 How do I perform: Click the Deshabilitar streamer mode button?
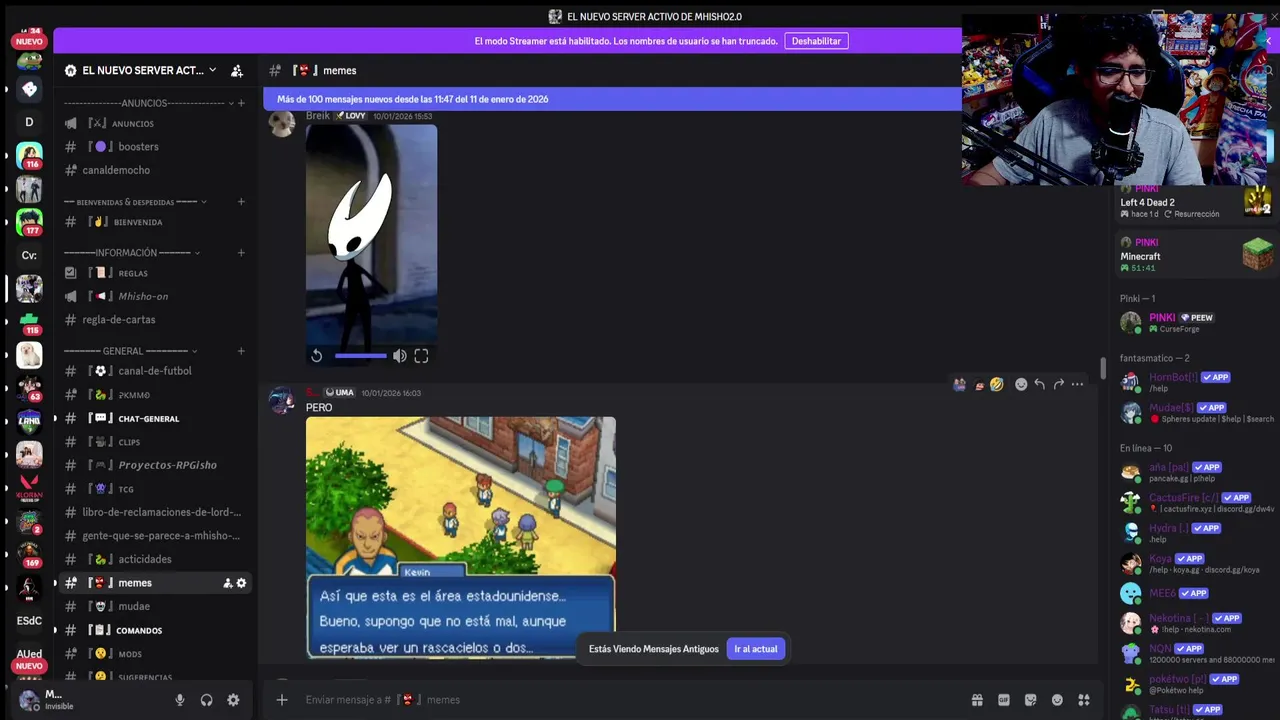[x=816, y=41]
